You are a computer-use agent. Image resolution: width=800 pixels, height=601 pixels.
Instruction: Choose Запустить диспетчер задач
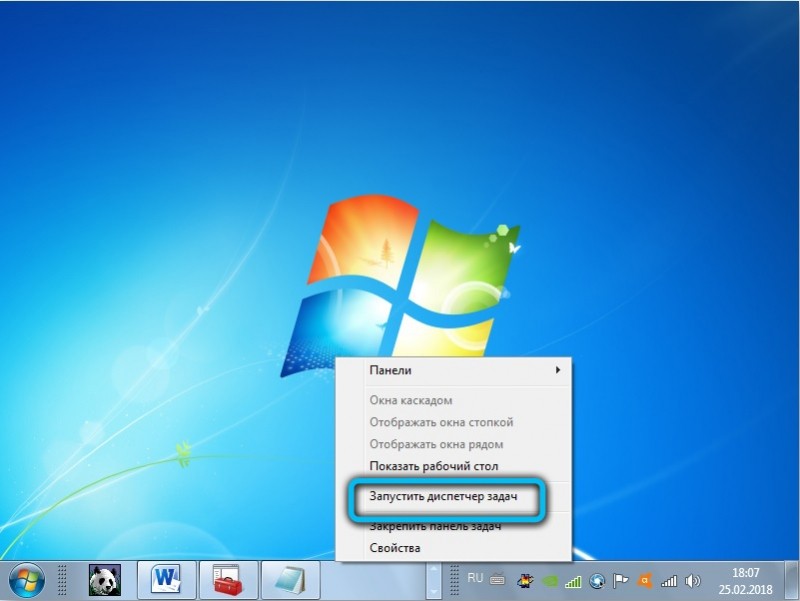click(454, 496)
